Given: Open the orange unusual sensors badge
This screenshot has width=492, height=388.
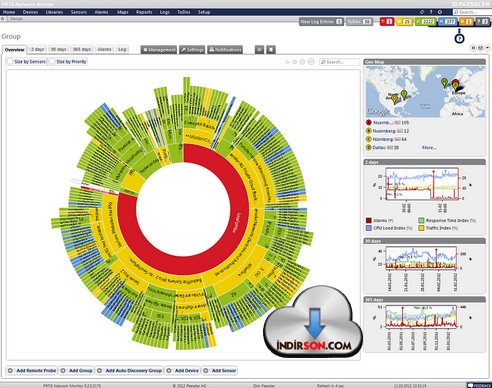Looking at the screenshot, I should (466, 22).
